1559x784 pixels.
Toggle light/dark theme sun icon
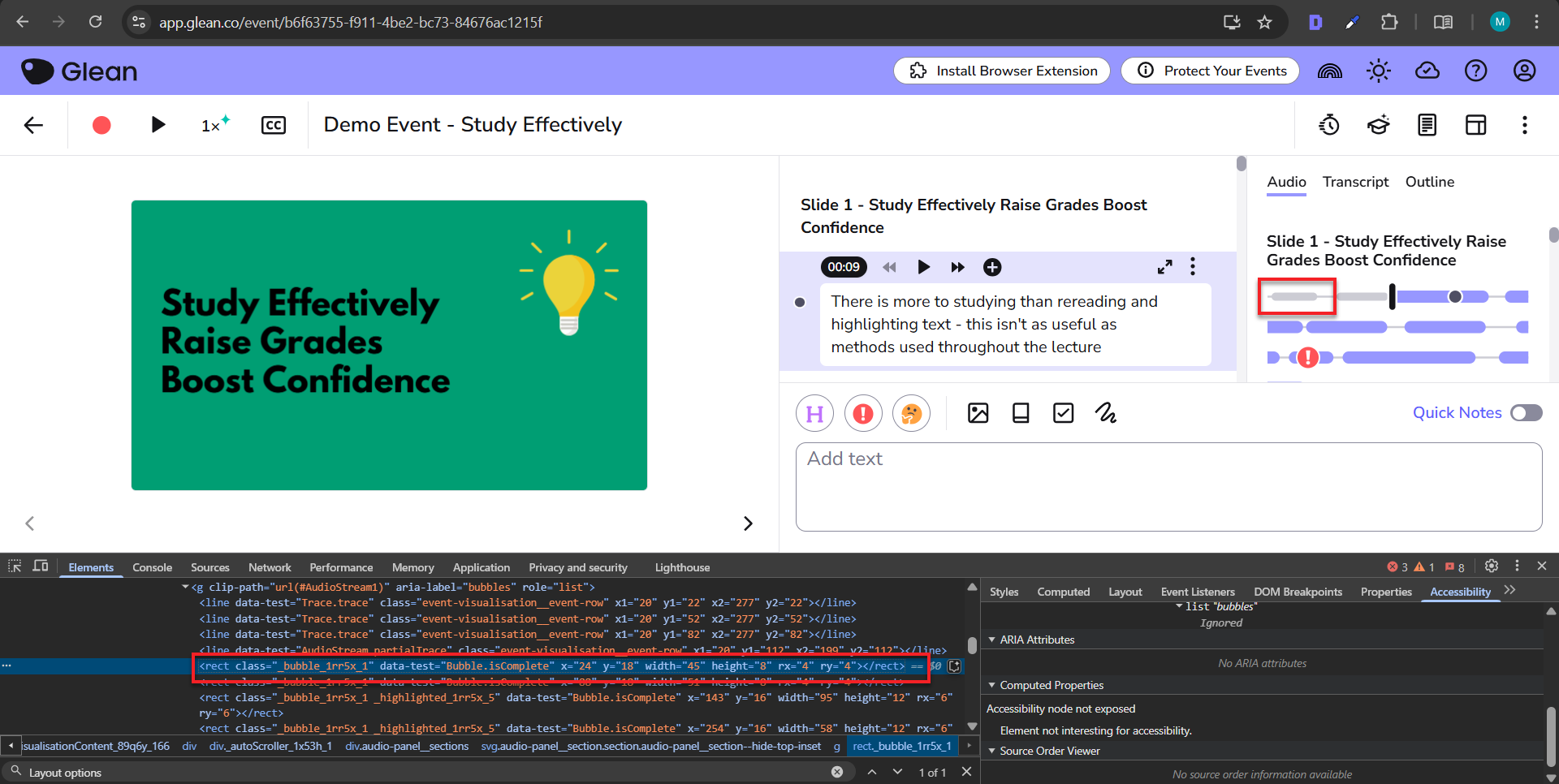click(x=1378, y=71)
